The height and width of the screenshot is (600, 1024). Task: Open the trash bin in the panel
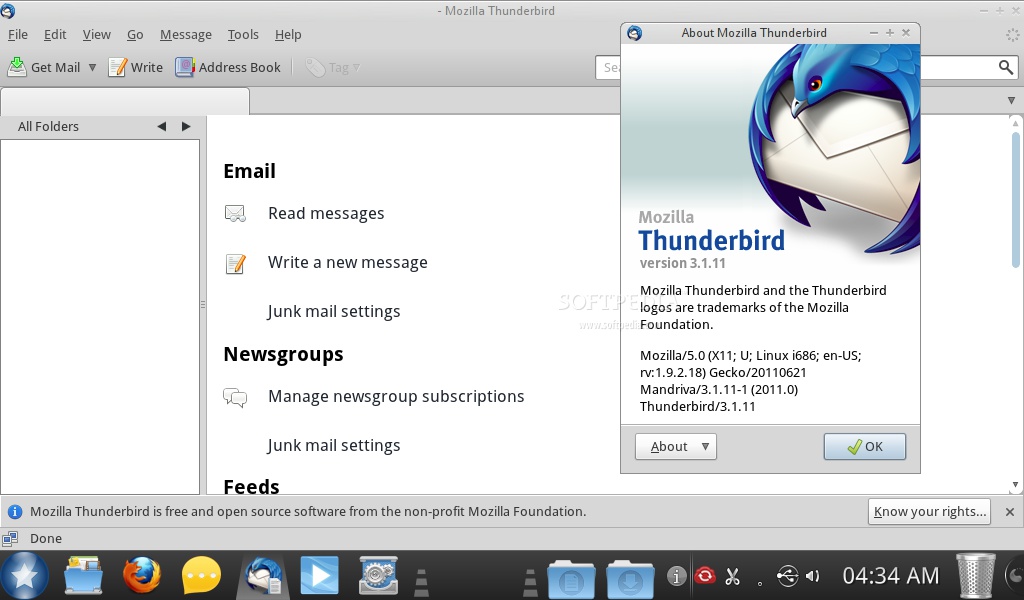coord(976,575)
